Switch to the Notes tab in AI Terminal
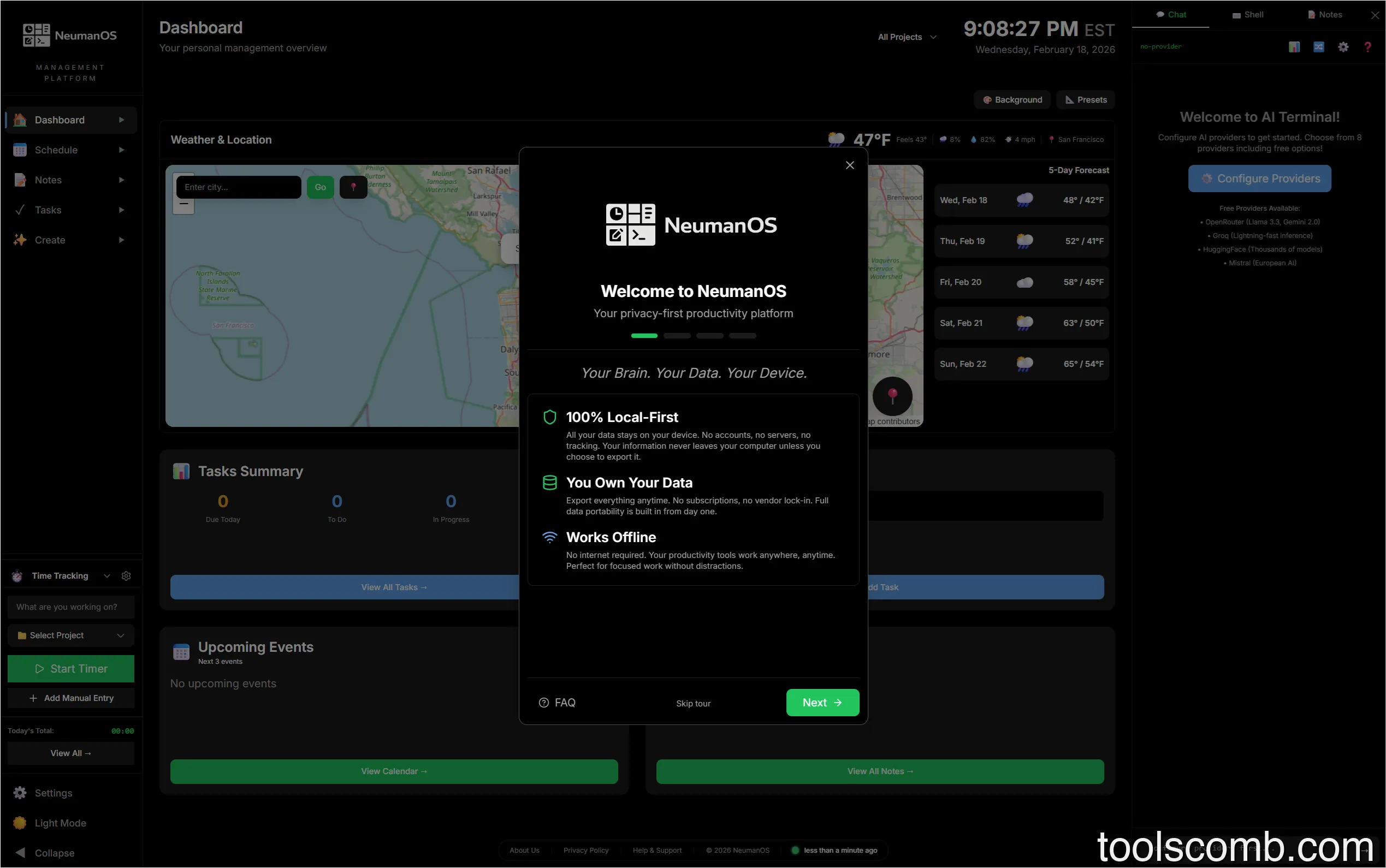1386x868 pixels. coord(1325,15)
